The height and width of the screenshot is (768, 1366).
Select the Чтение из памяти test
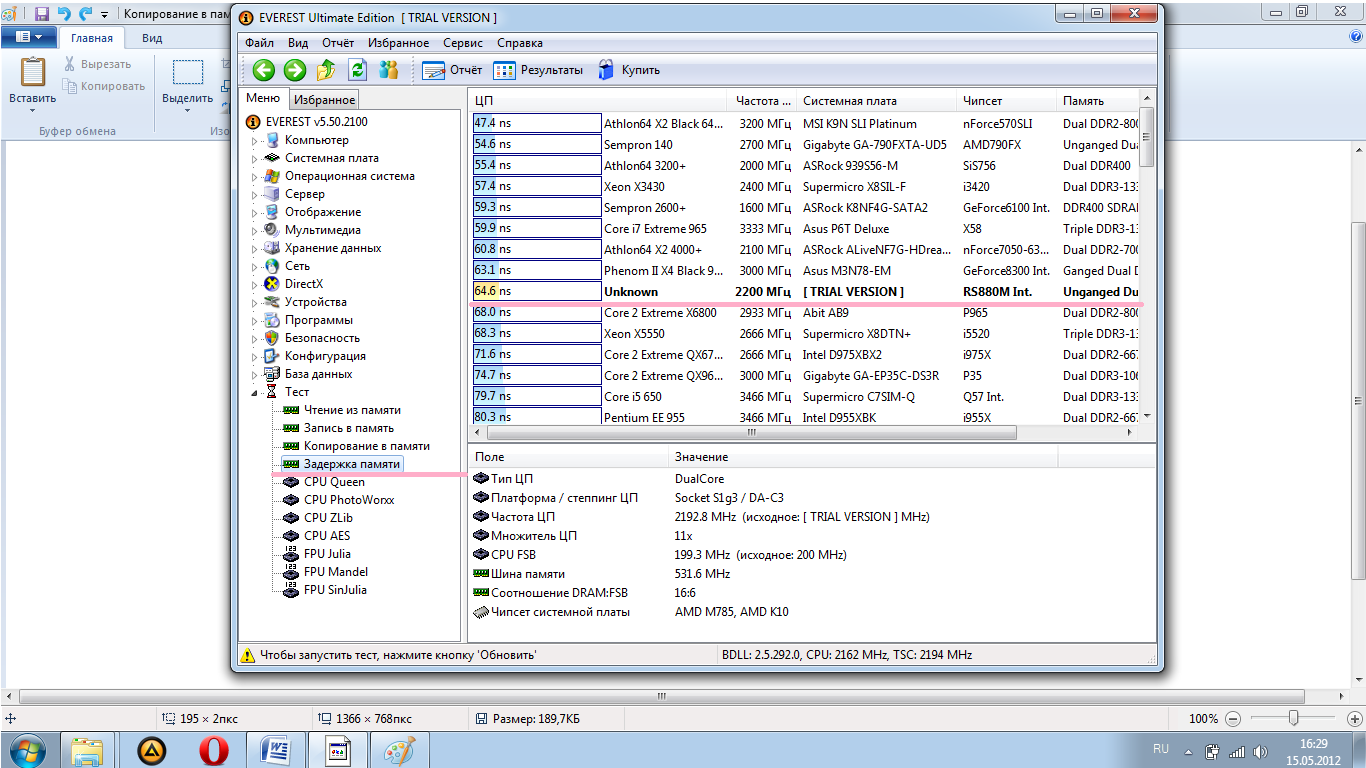pos(352,410)
